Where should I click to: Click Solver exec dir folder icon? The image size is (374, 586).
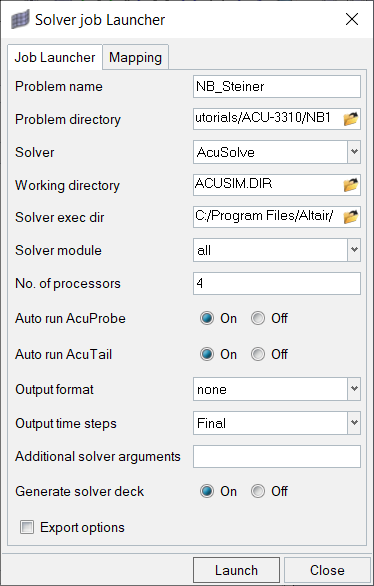(x=350, y=217)
